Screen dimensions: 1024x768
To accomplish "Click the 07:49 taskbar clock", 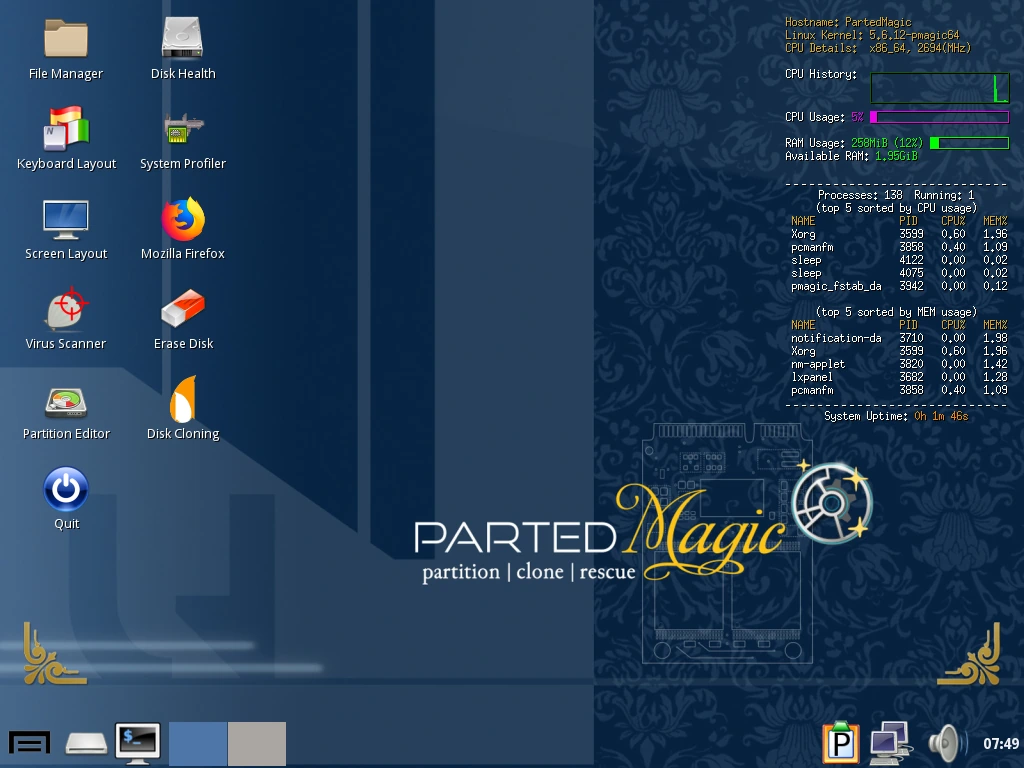I will (x=1000, y=743).
